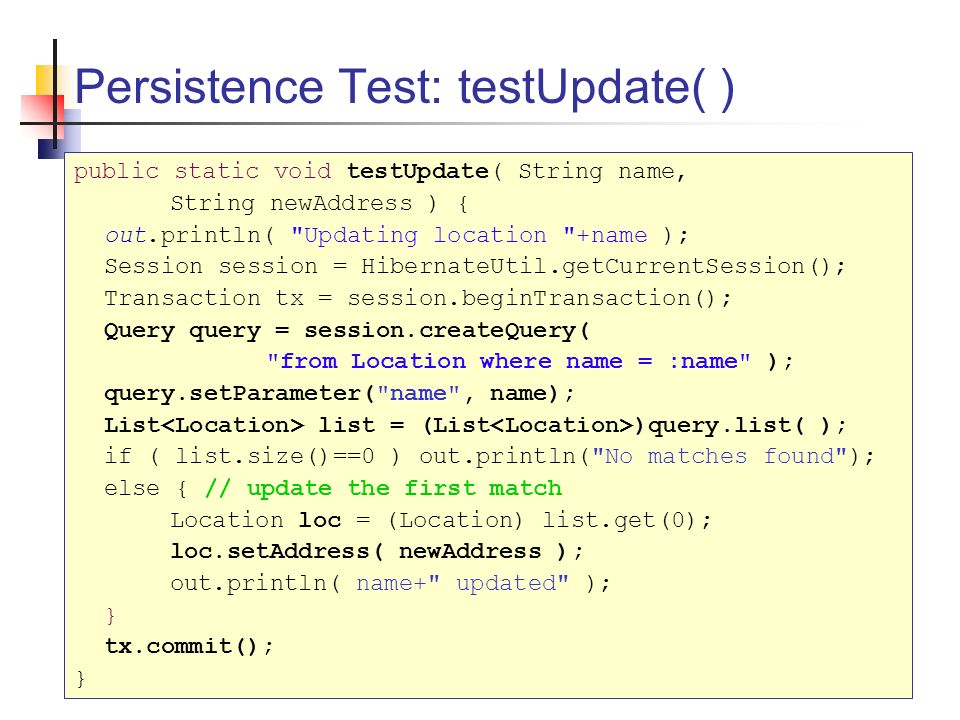
Task: Click 'session.beginTransaction()' call
Action: (x=531, y=299)
